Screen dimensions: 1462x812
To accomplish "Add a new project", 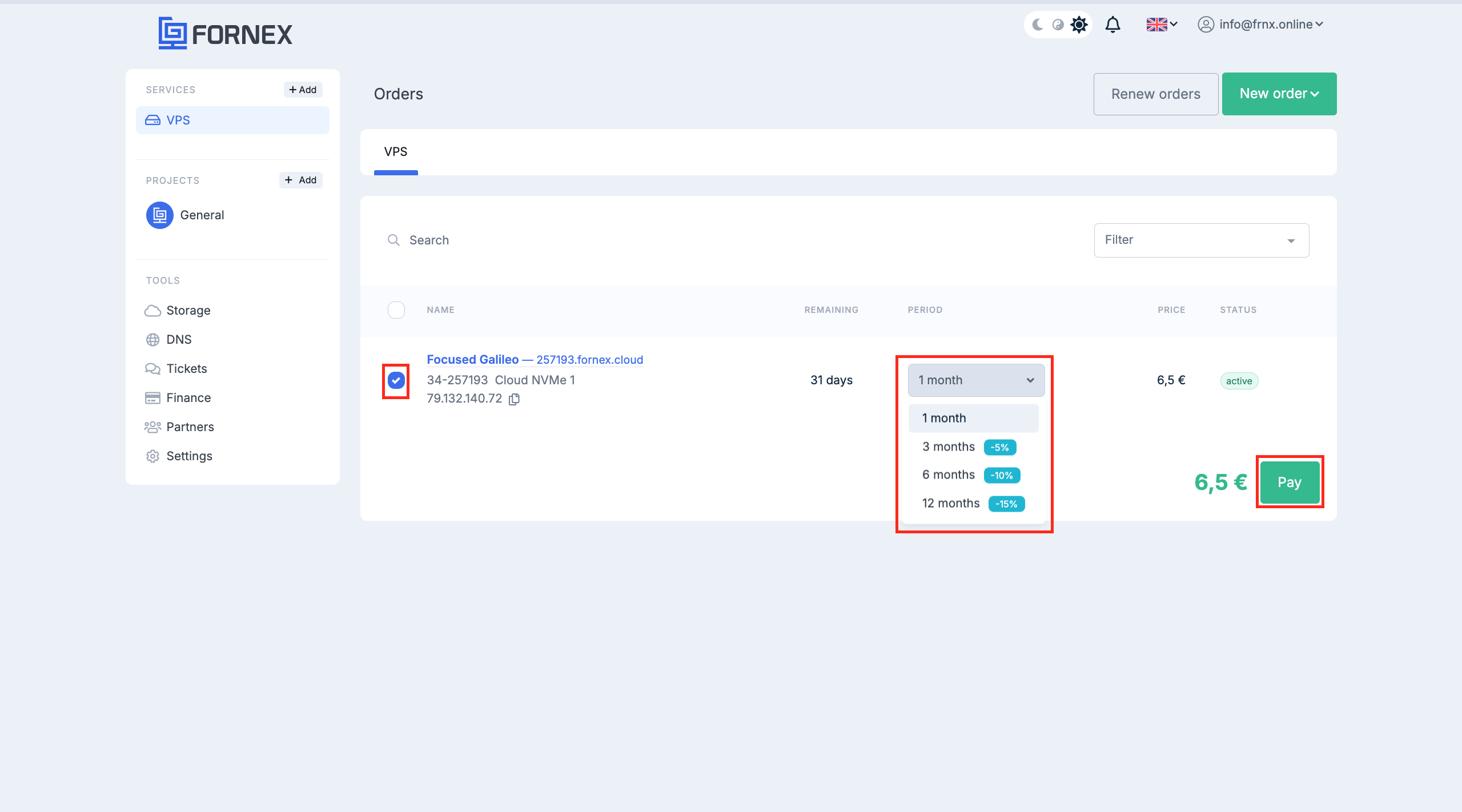I will (300, 180).
